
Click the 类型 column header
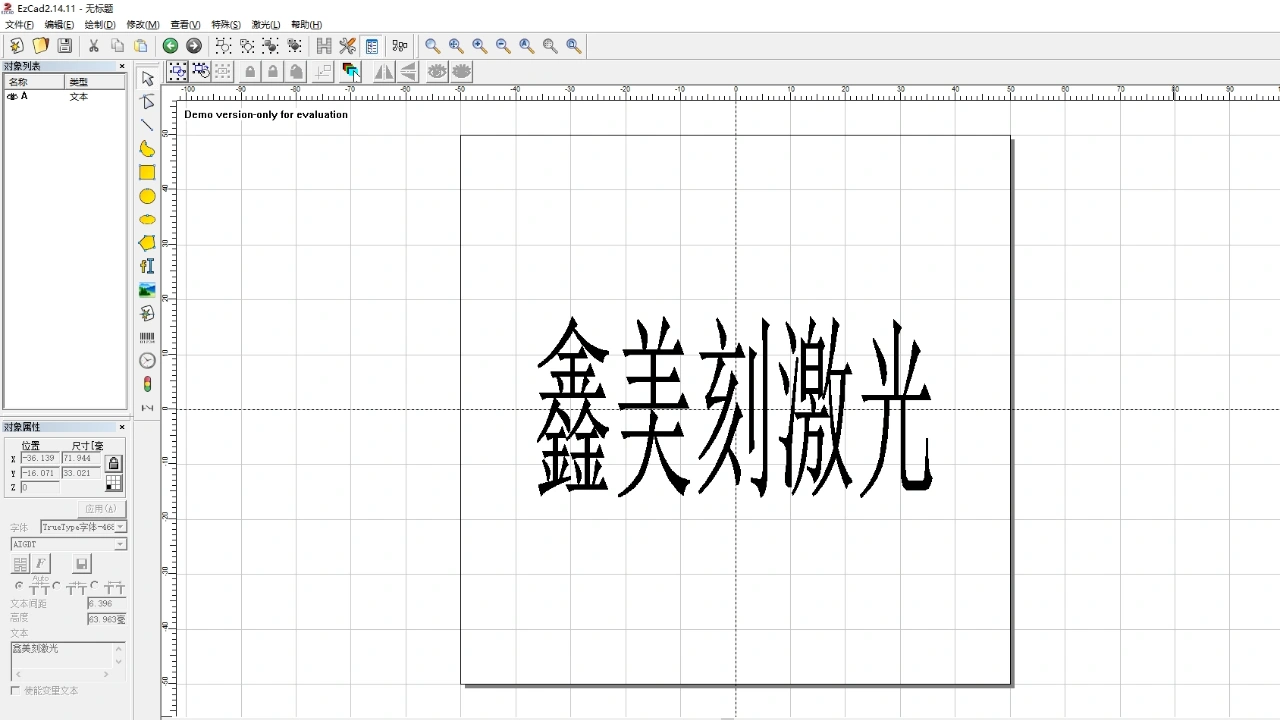tap(96, 82)
